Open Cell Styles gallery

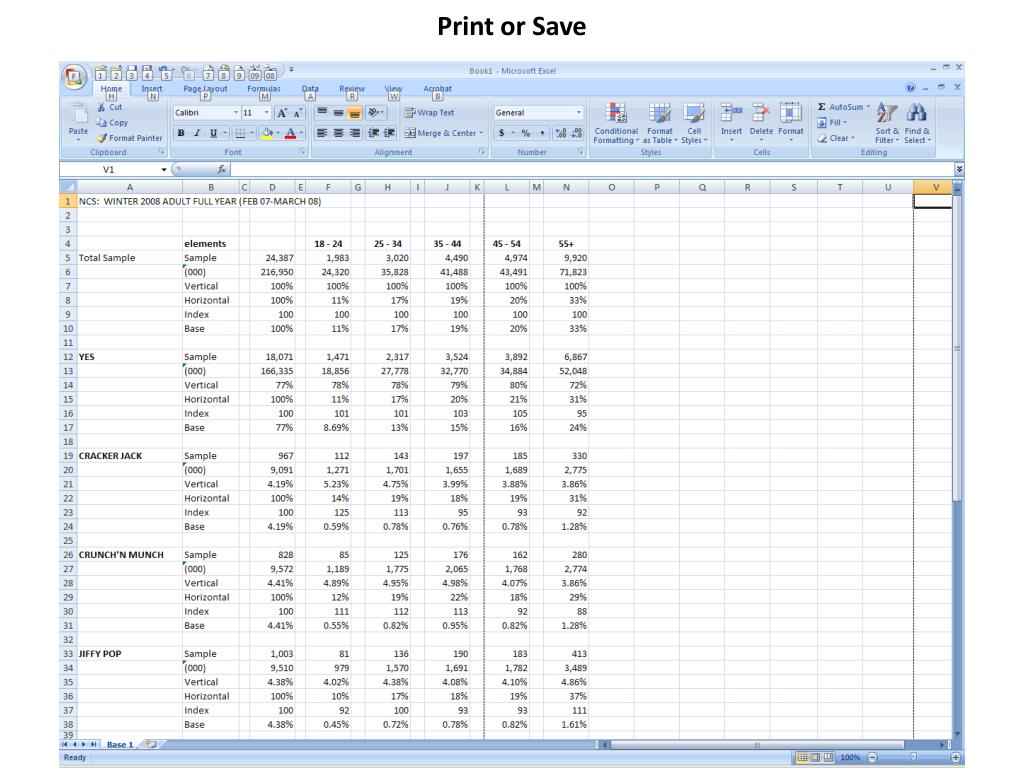coord(694,123)
